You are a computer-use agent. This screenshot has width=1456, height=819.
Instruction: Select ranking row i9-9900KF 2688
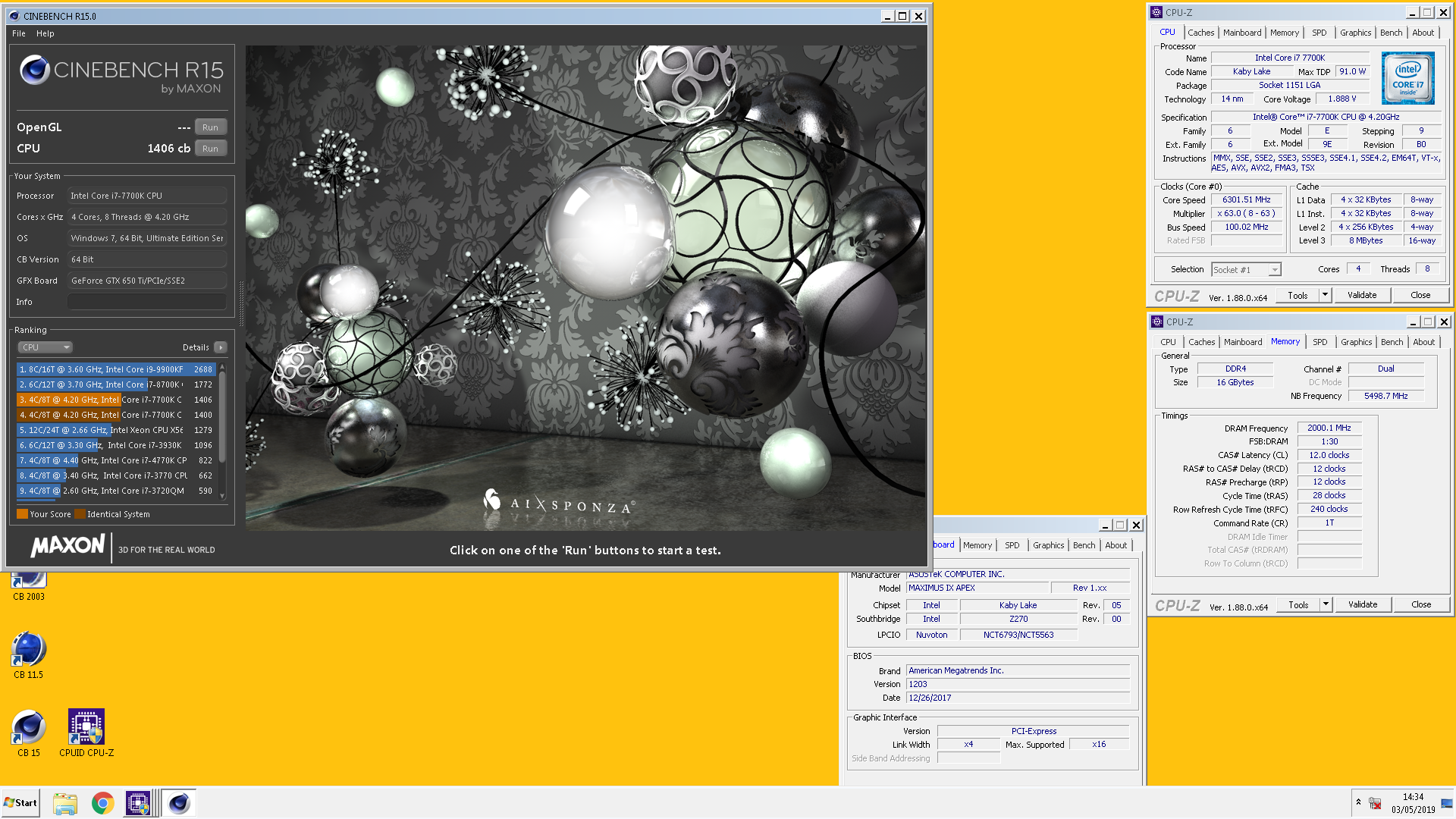click(116, 369)
